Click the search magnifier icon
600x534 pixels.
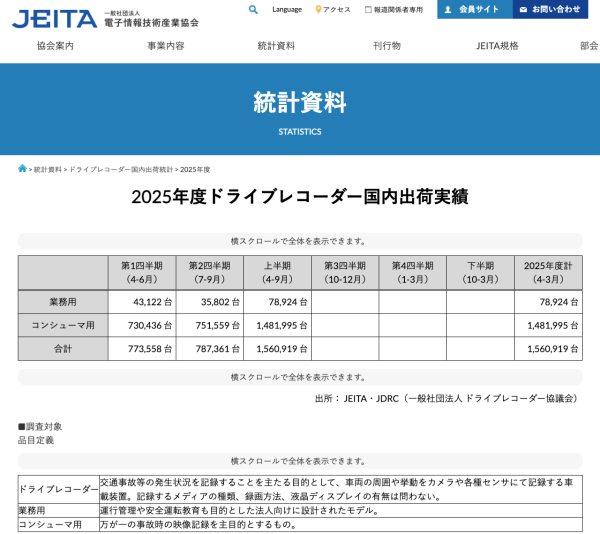253,10
